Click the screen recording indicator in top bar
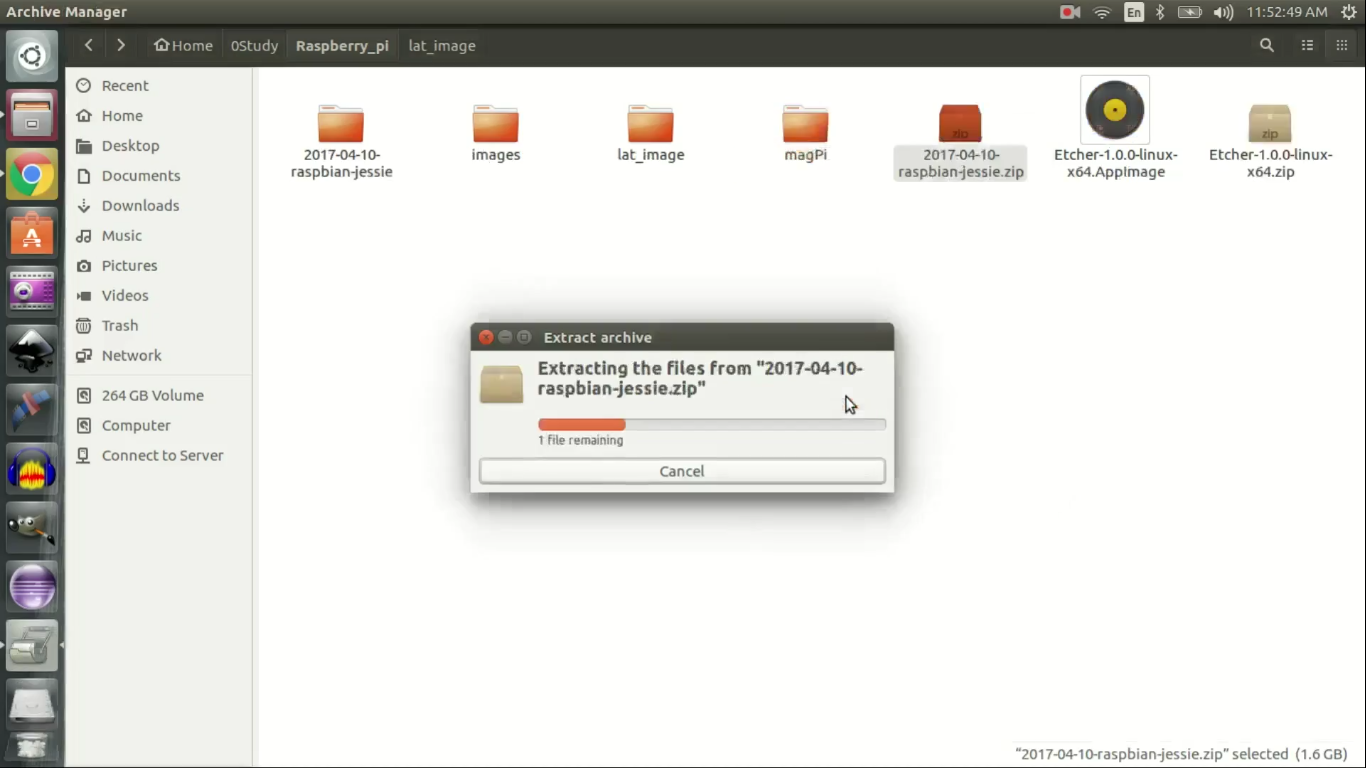The width and height of the screenshot is (1366, 768). pos(1070,12)
